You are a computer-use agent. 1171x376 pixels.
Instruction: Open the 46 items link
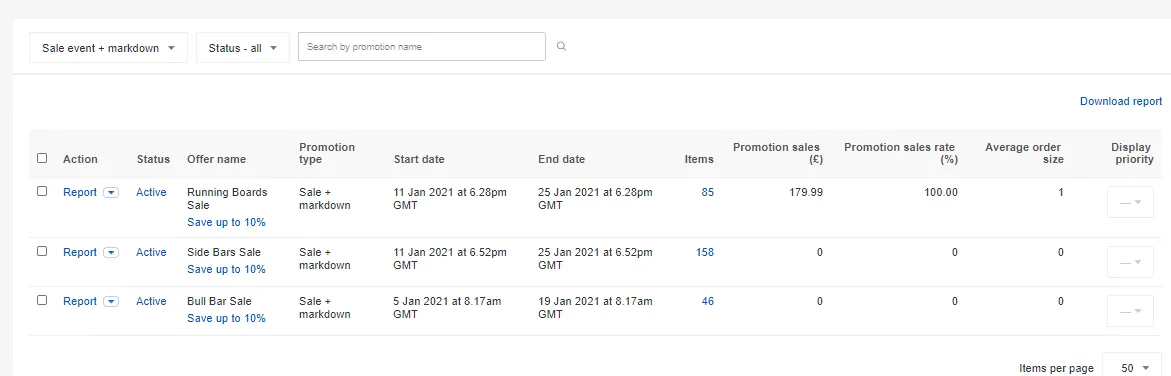[x=707, y=301]
